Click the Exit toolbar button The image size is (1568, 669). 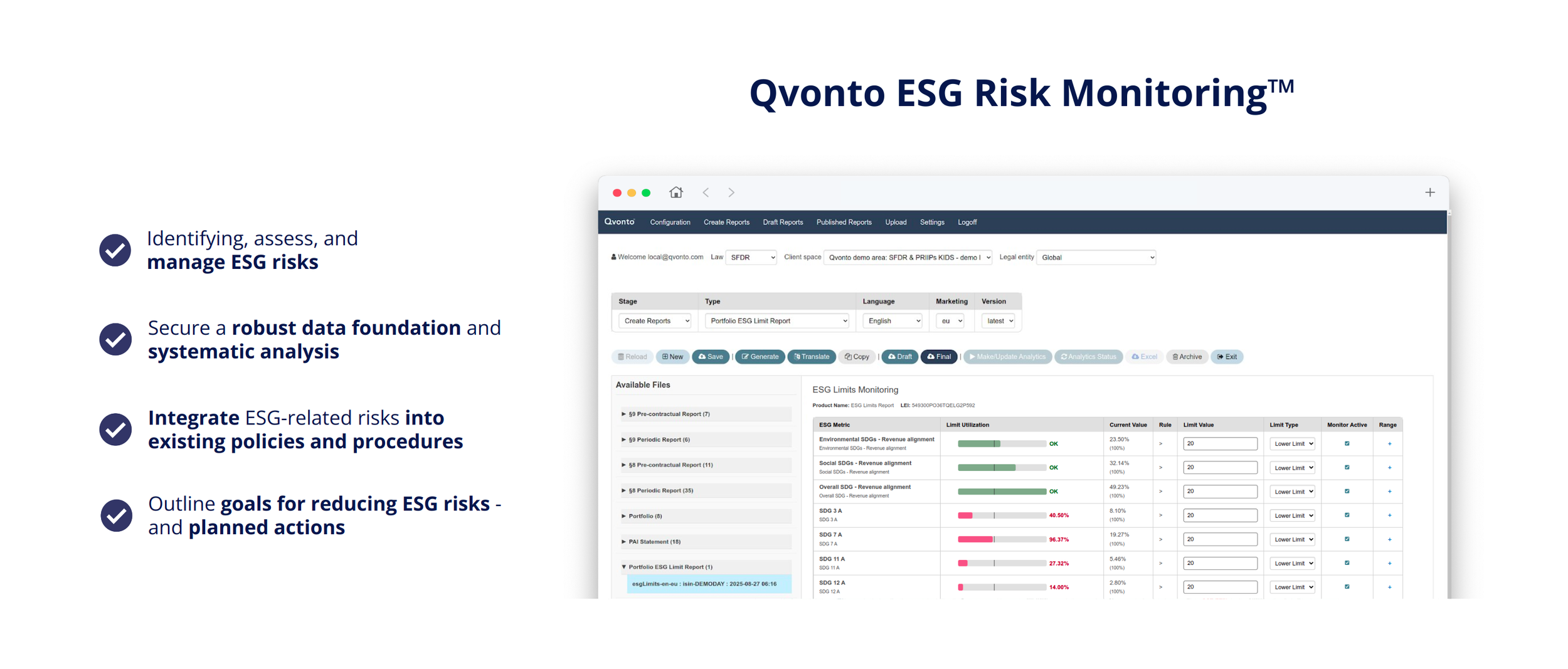coord(1227,357)
